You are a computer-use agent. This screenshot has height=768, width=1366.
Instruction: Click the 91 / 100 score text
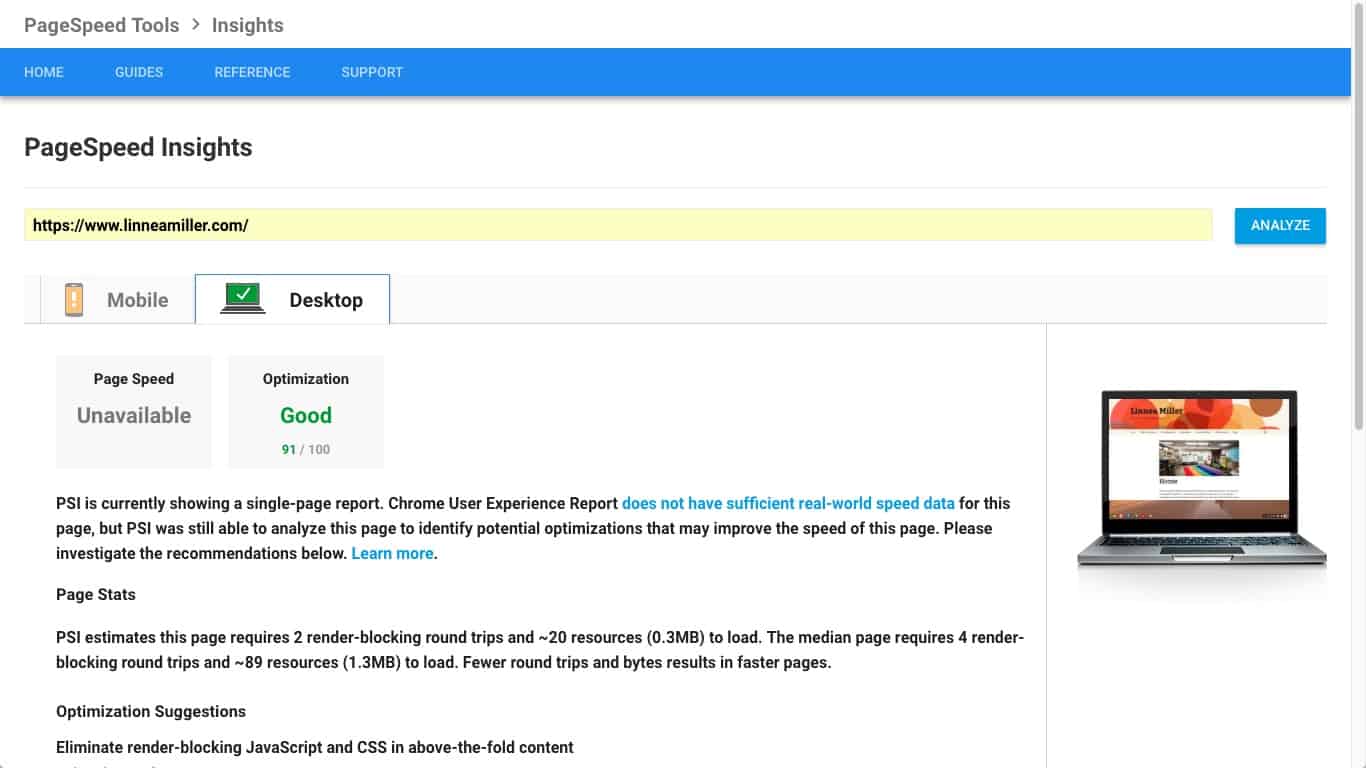click(306, 449)
